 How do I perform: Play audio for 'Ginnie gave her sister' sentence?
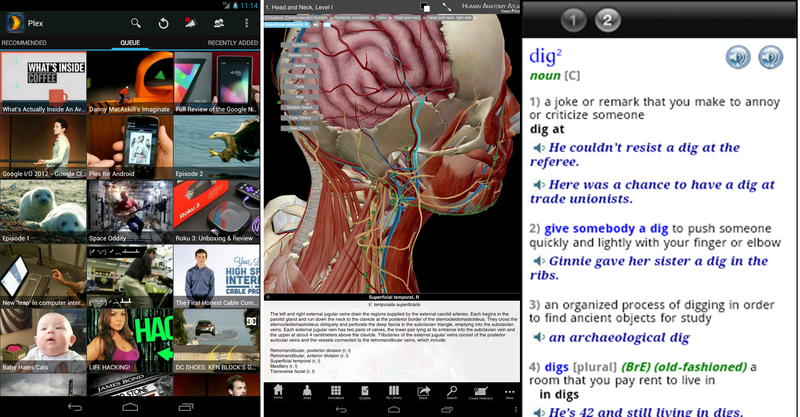point(539,261)
